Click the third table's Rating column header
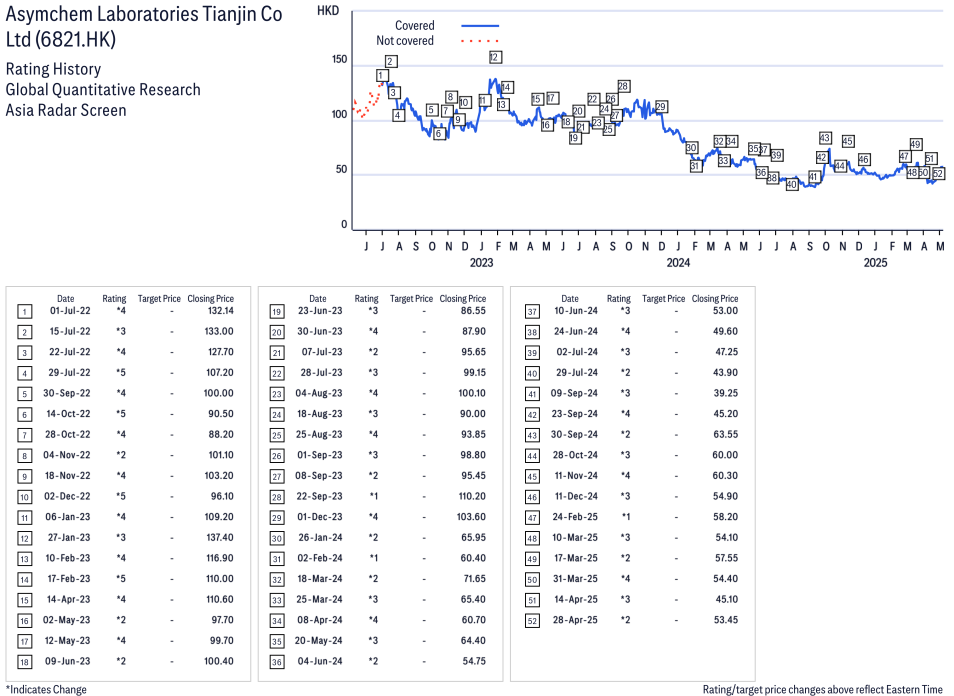Screen dimensions: 954x696 tap(619, 299)
